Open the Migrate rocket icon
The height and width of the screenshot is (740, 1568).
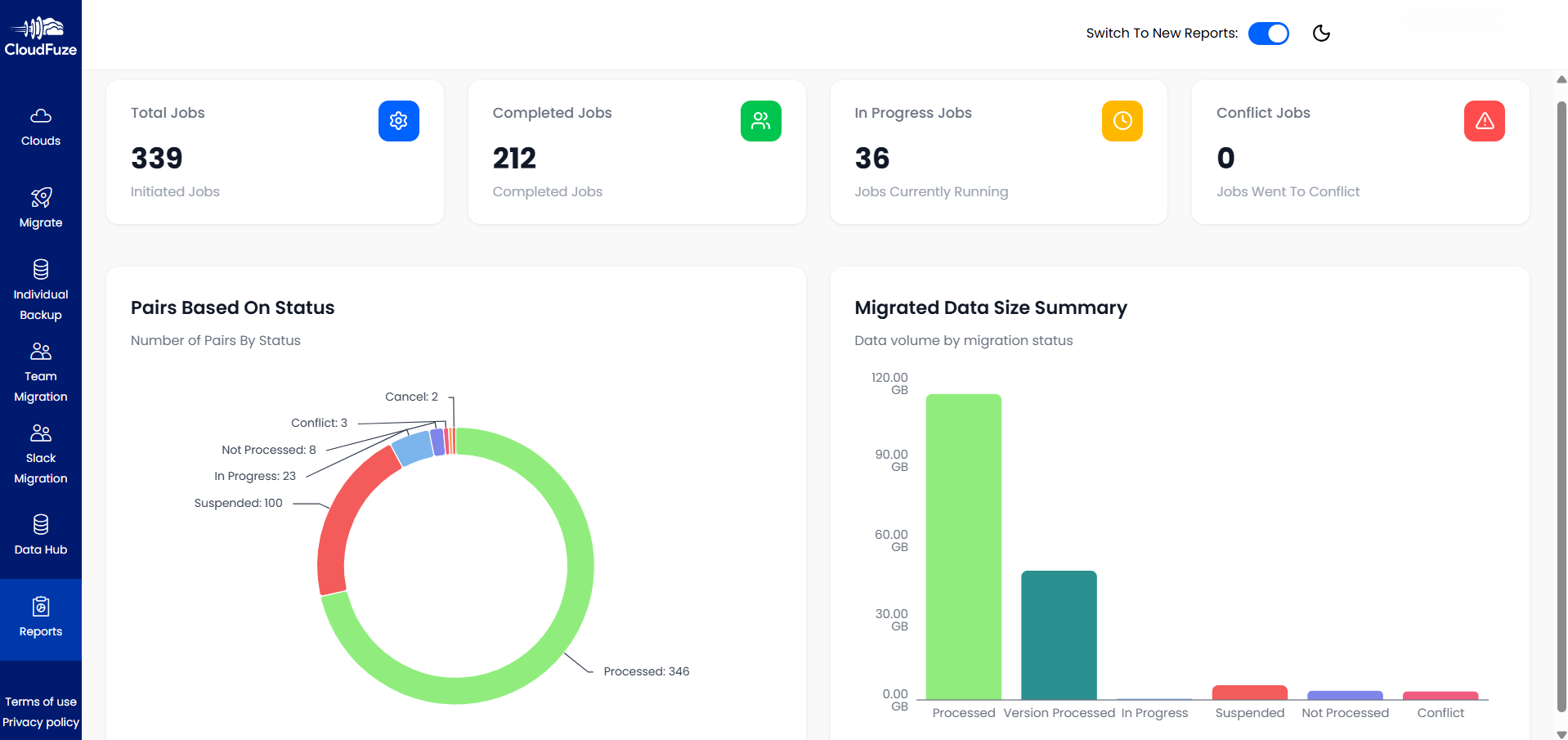pos(41,197)
